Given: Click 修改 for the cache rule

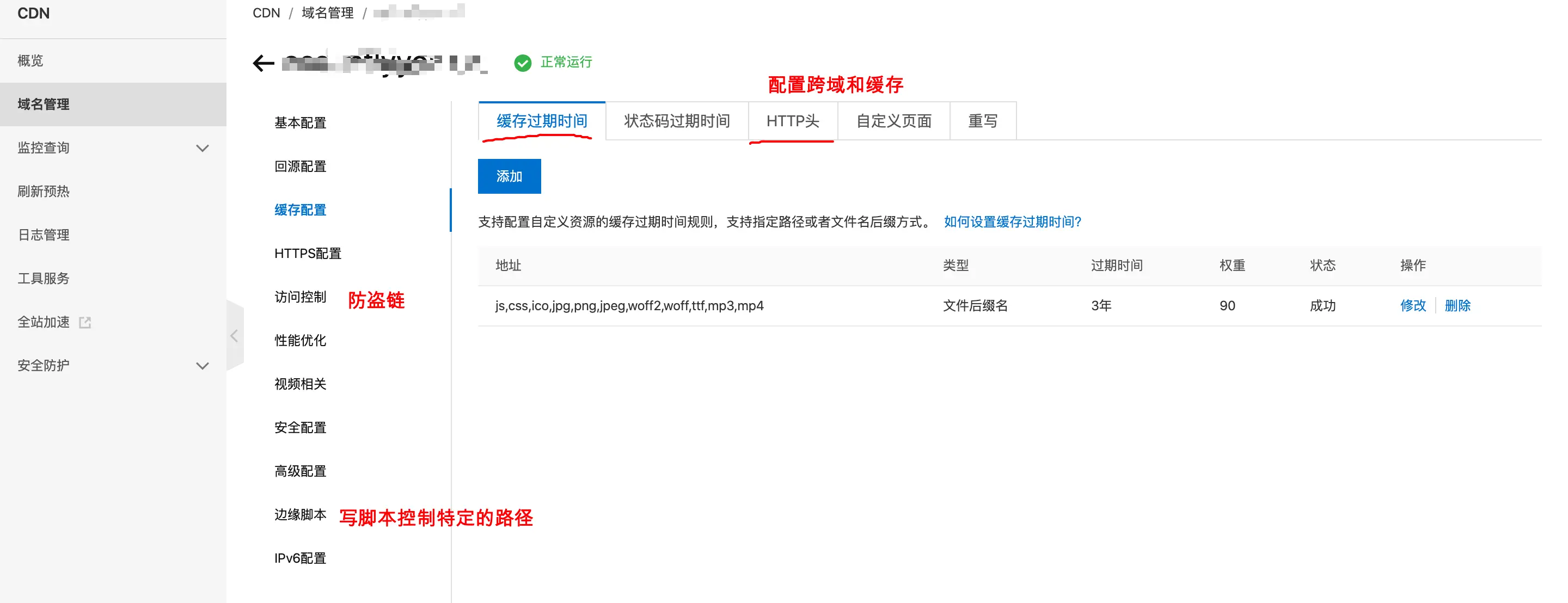Looking at the screenshot, I should pos(1412,305).
